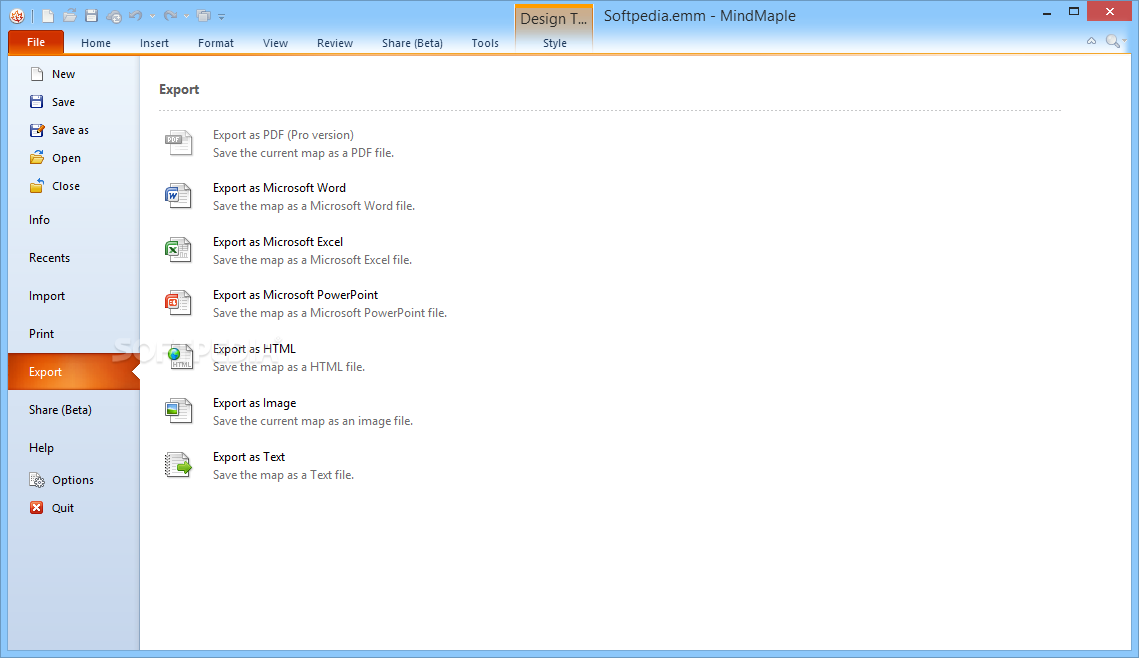Click Export as HTML label

pyautogui.click(x=254, y=349)
